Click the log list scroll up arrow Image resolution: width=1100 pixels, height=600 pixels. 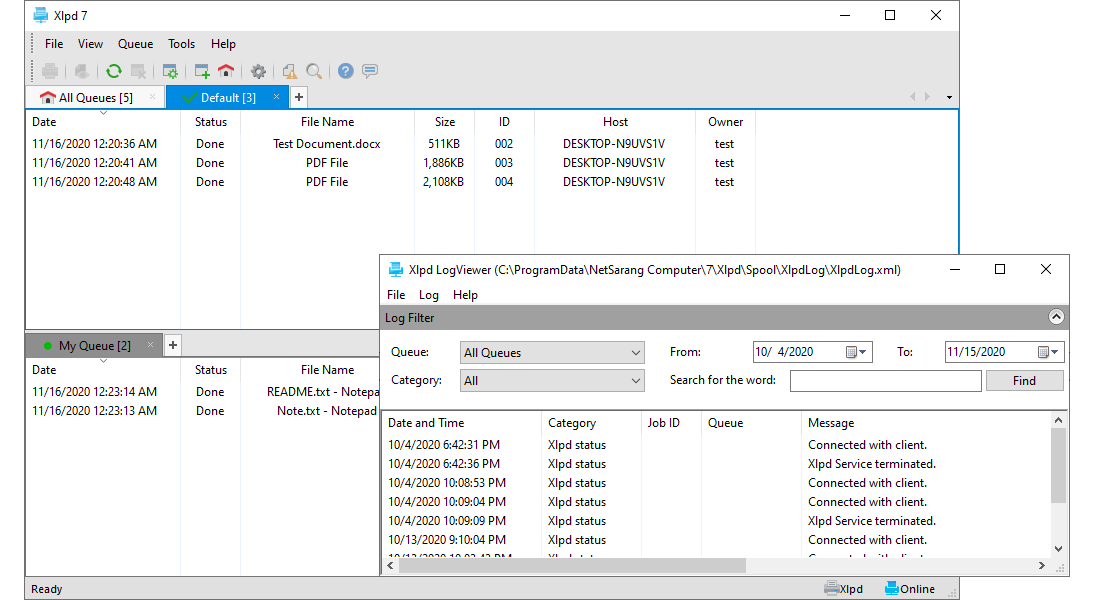tap(1058, 420)
